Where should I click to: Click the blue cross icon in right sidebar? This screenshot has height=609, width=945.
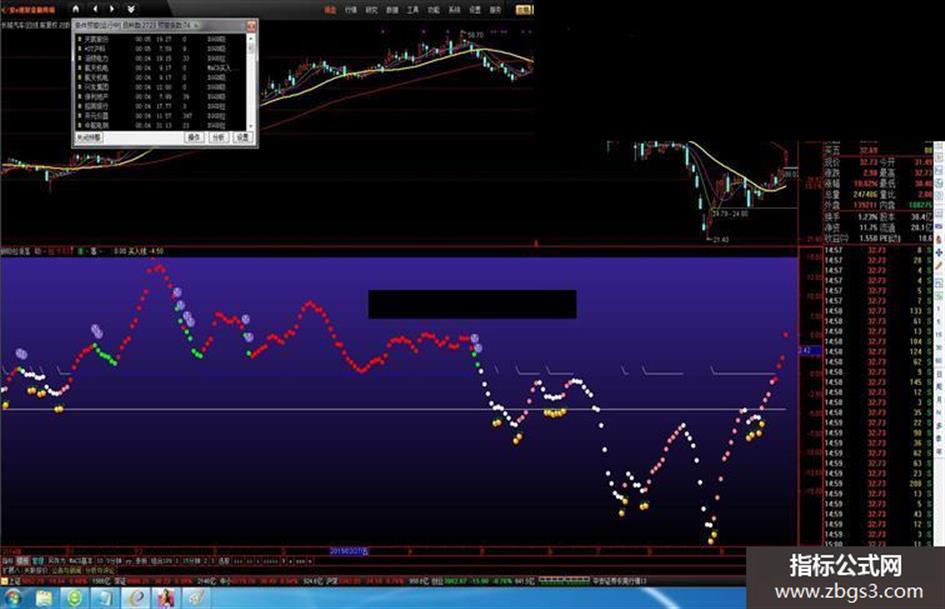coord(939,252)
